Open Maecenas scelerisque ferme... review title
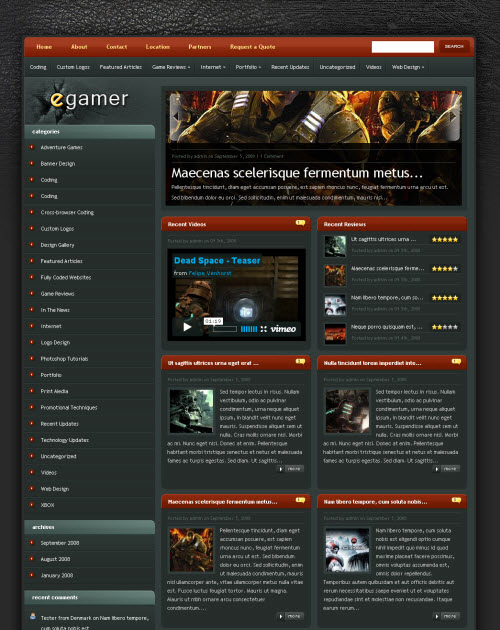500x630 pixels. [387, 268]
